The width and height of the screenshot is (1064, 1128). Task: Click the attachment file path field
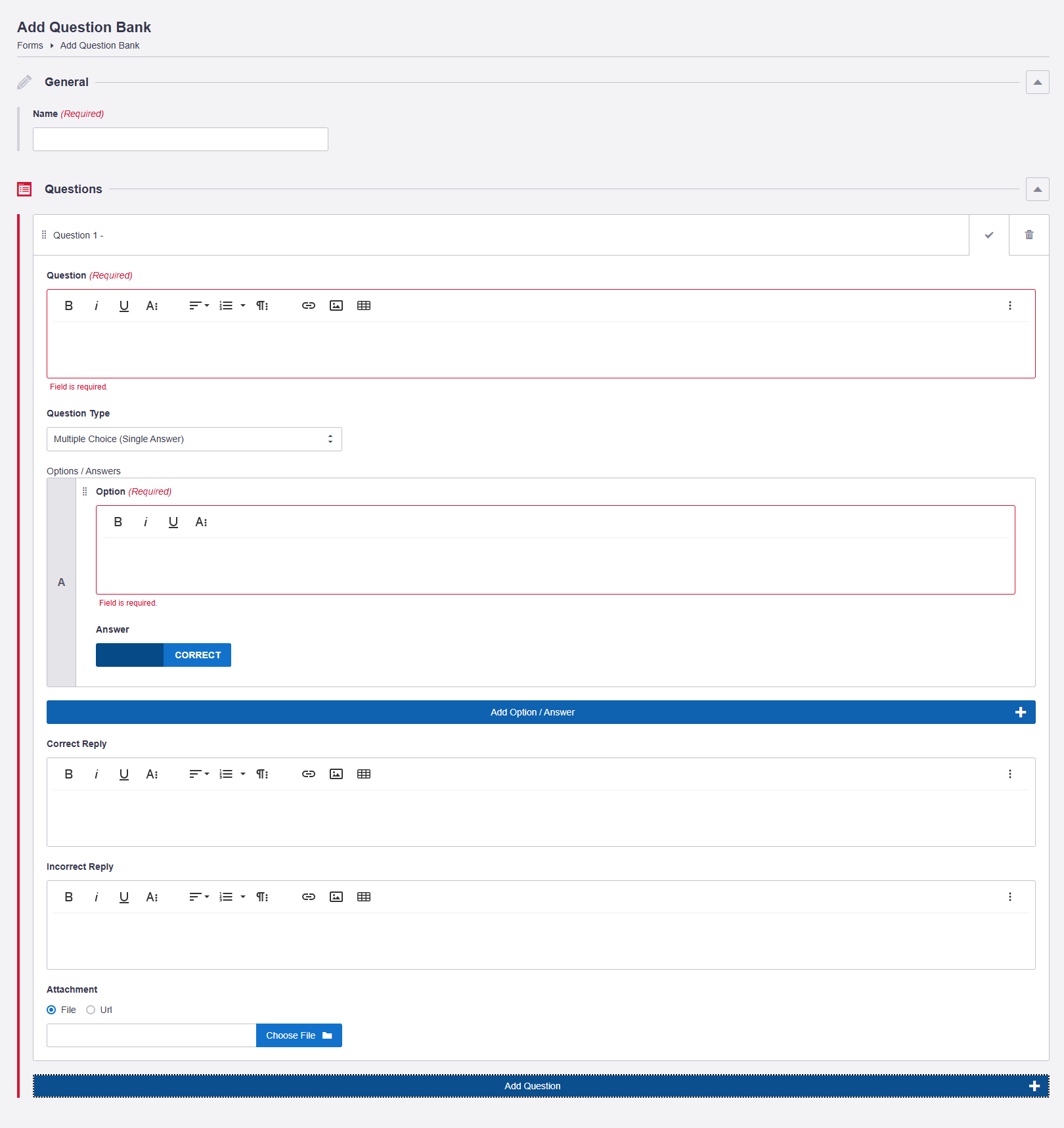(151, 1035)
